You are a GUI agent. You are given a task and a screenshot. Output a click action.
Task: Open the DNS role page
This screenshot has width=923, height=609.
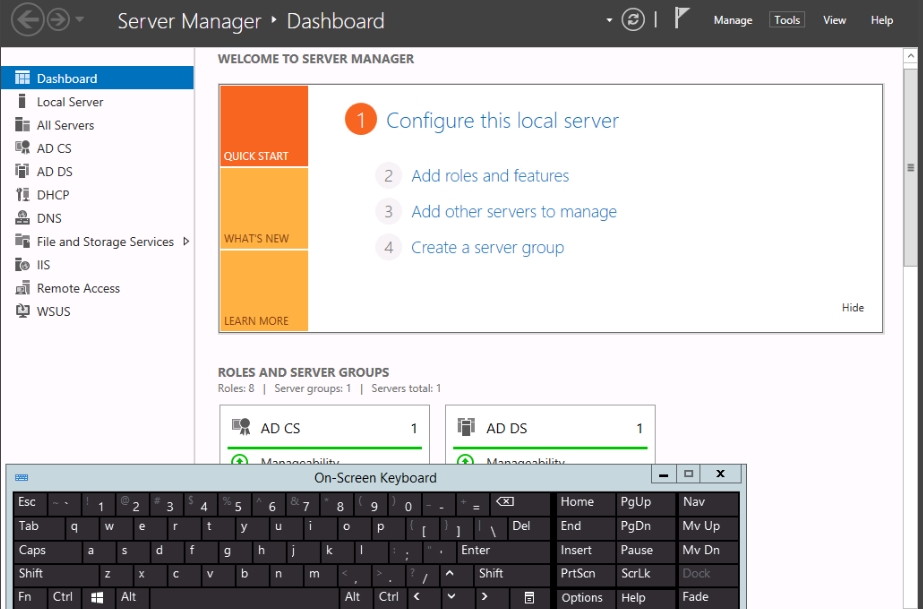pyautogui.click(x=49, y=218)
